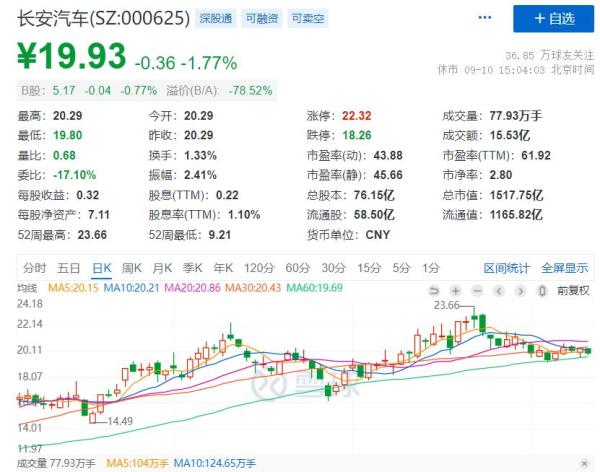The width and height of the screenshot is (600, 472).
Task: Reset the K-line chart view with undo arrow
Action: coord(434,291)
